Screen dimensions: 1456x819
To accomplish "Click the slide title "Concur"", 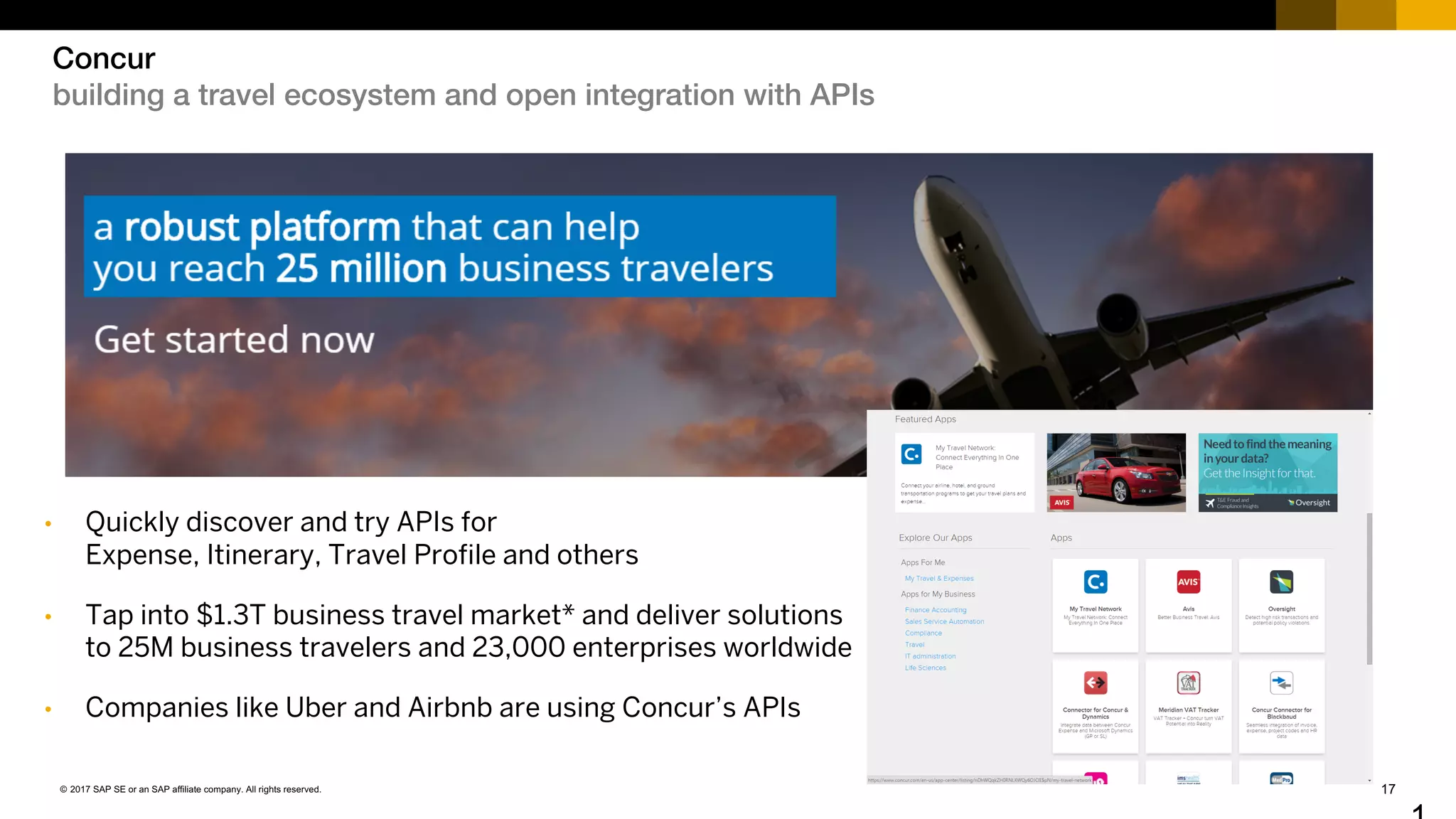I will pyautogui.click(x=104, y=58).
